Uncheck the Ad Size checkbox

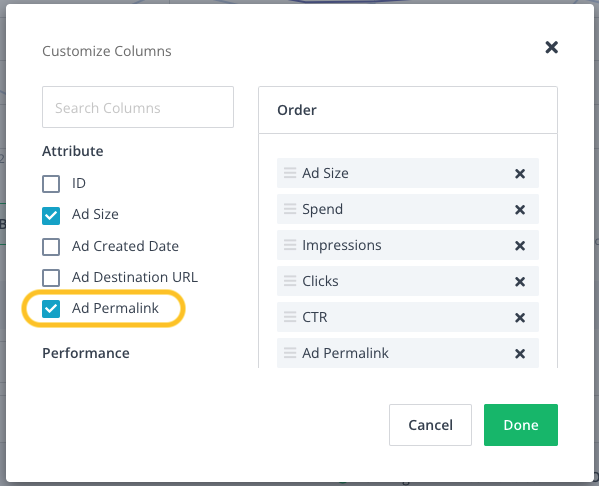coord(51,215)
